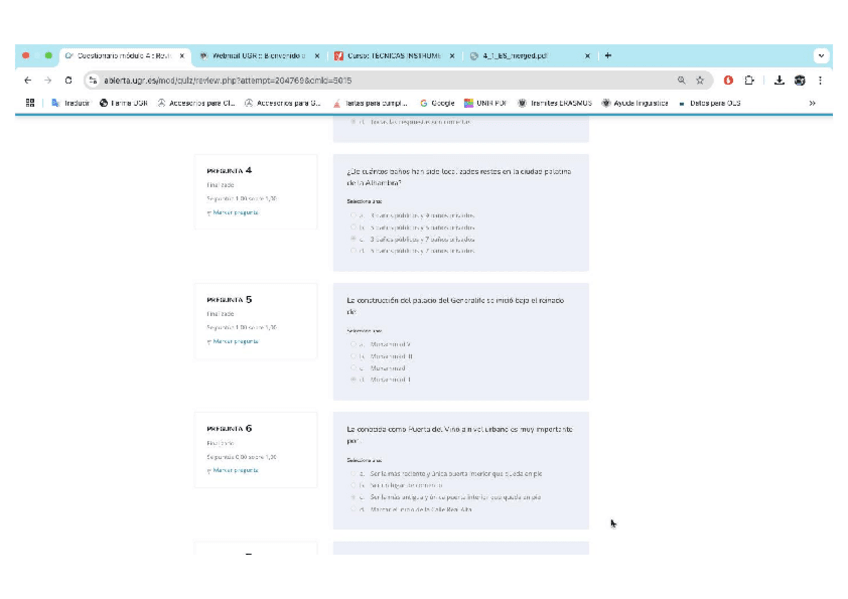Reload the current quiz page

coord(68,80)
